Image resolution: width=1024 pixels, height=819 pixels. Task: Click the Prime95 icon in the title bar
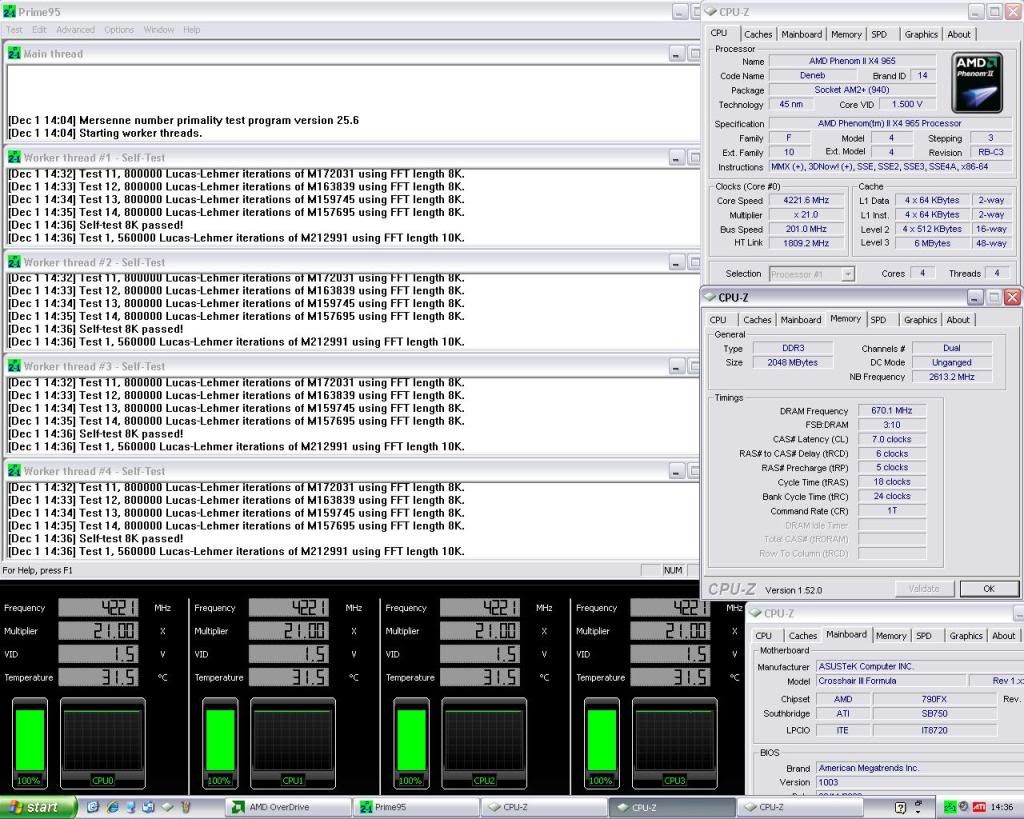[x=10, y=12]
